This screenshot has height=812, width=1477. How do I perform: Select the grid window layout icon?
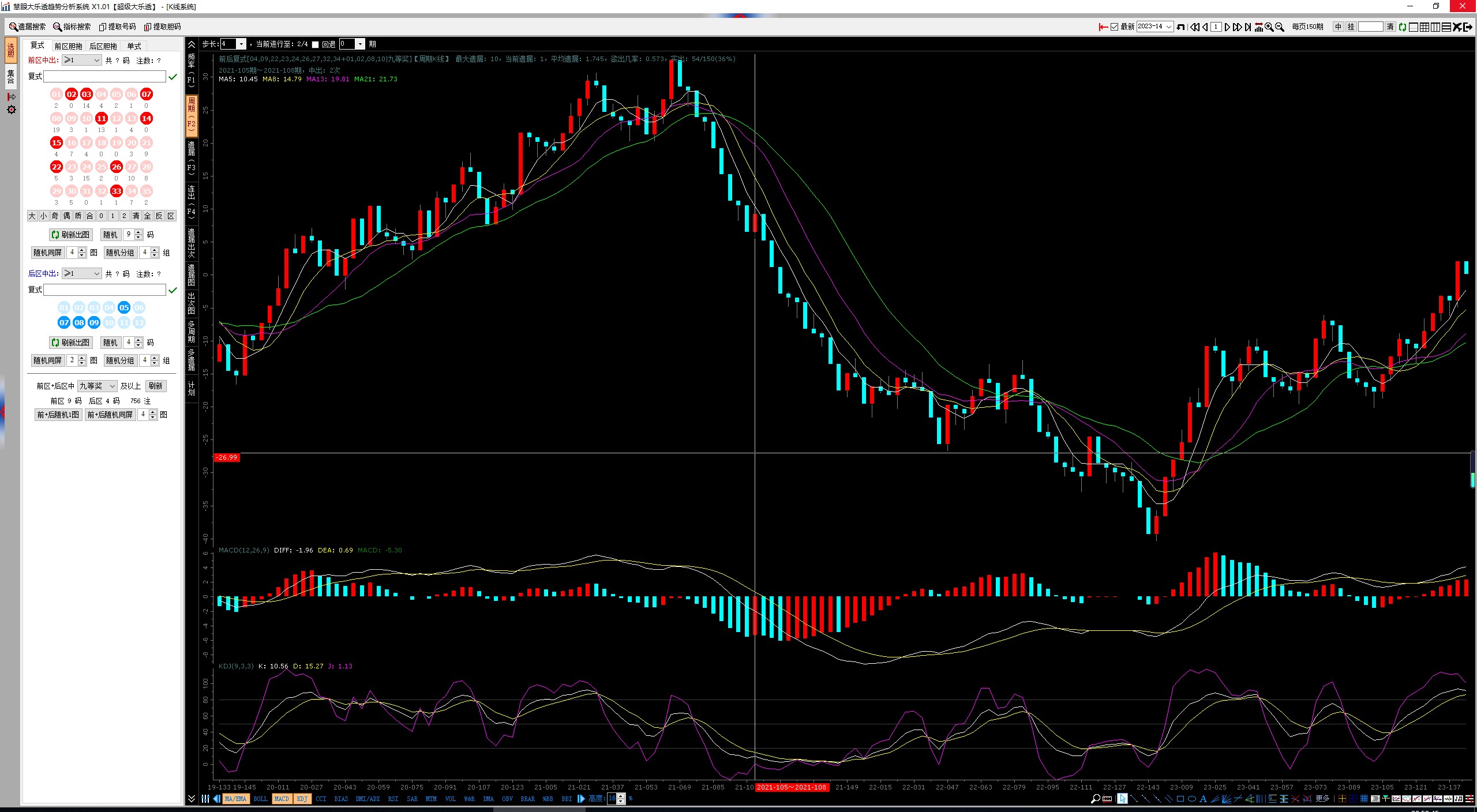pyautogui.click(x=1424, y=27)
